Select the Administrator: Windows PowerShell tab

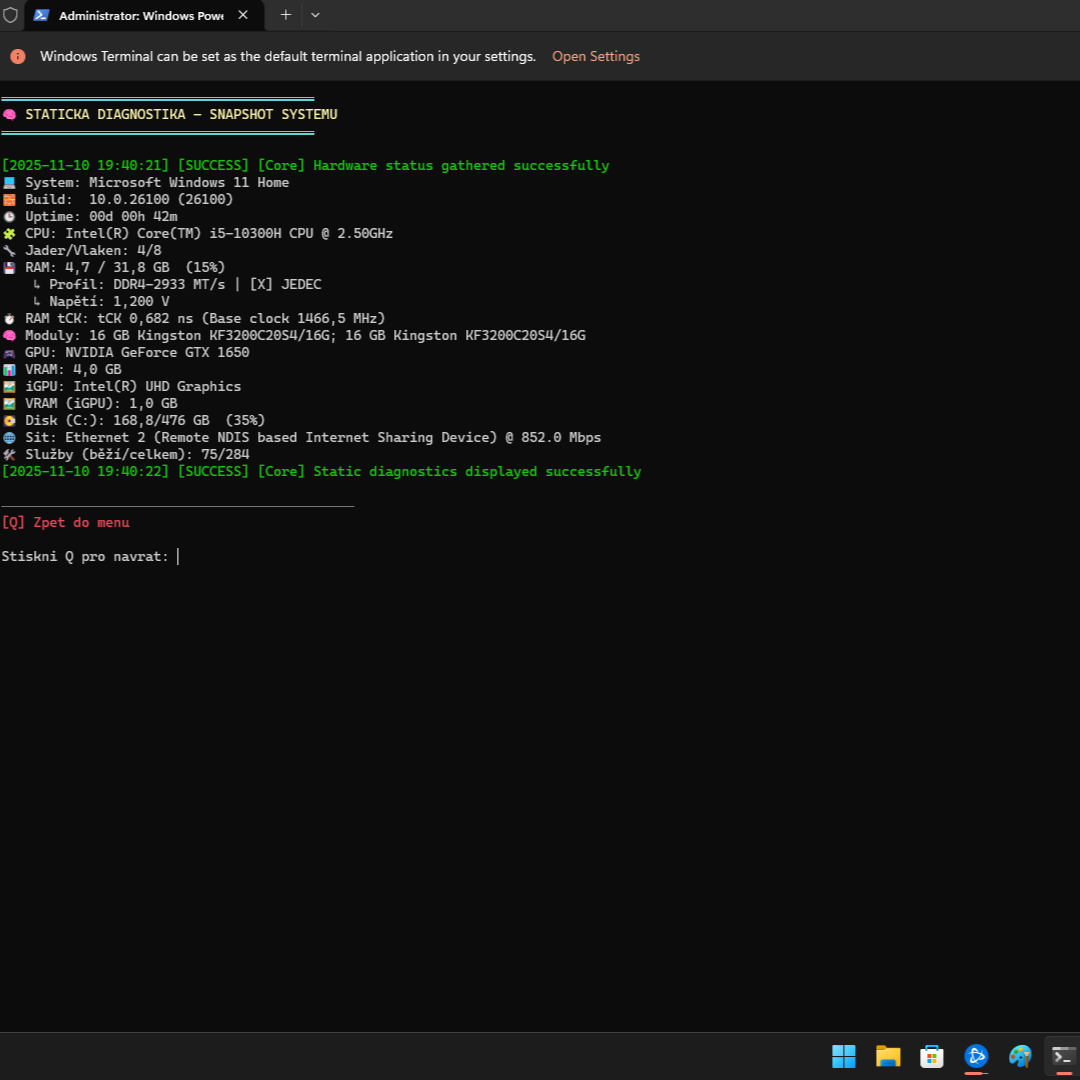point(140,16)
